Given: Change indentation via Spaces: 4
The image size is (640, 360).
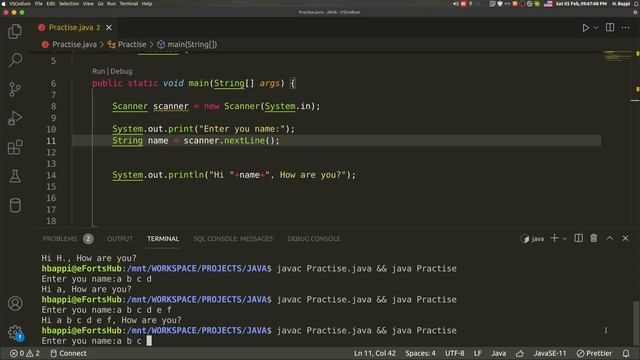Looking at the screenshot, I should pos(420,353).
